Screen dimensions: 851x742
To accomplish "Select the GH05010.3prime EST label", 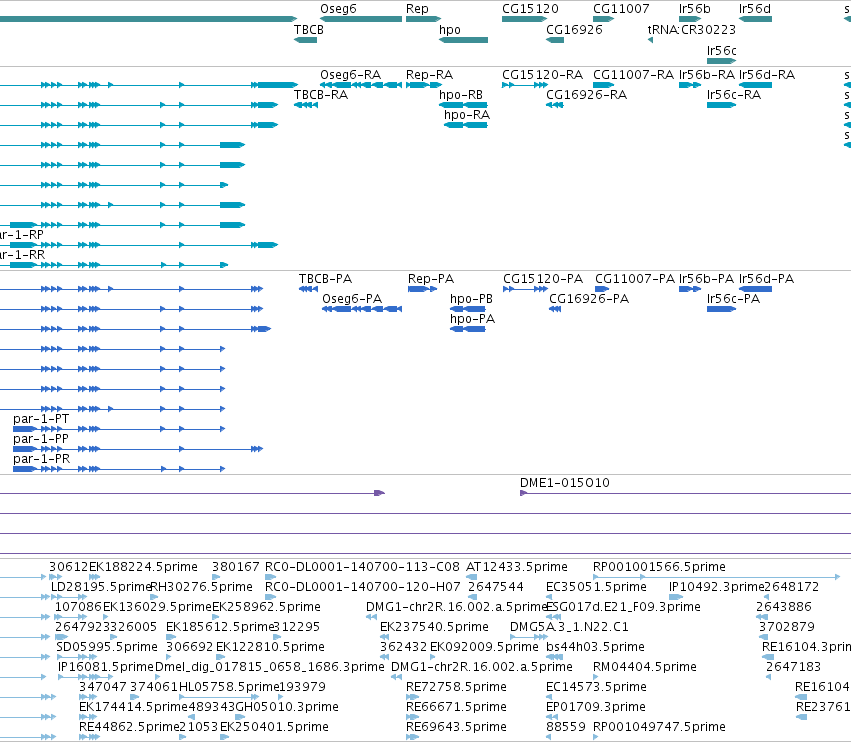I will [288, 707].
